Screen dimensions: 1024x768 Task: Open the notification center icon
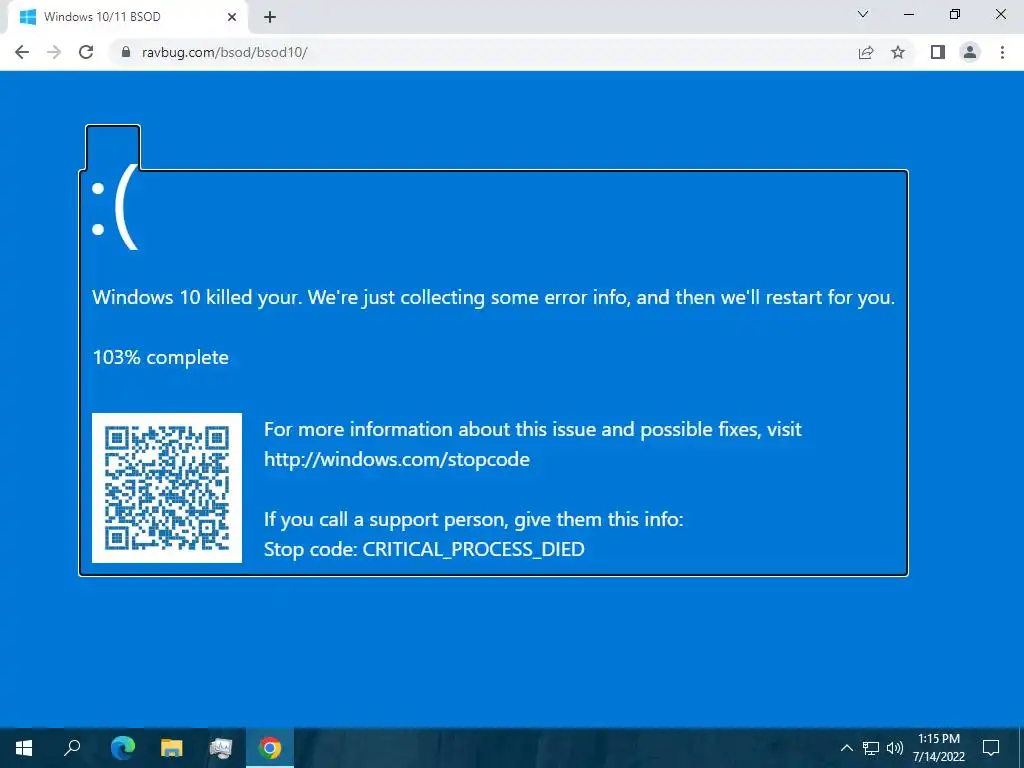991,748
